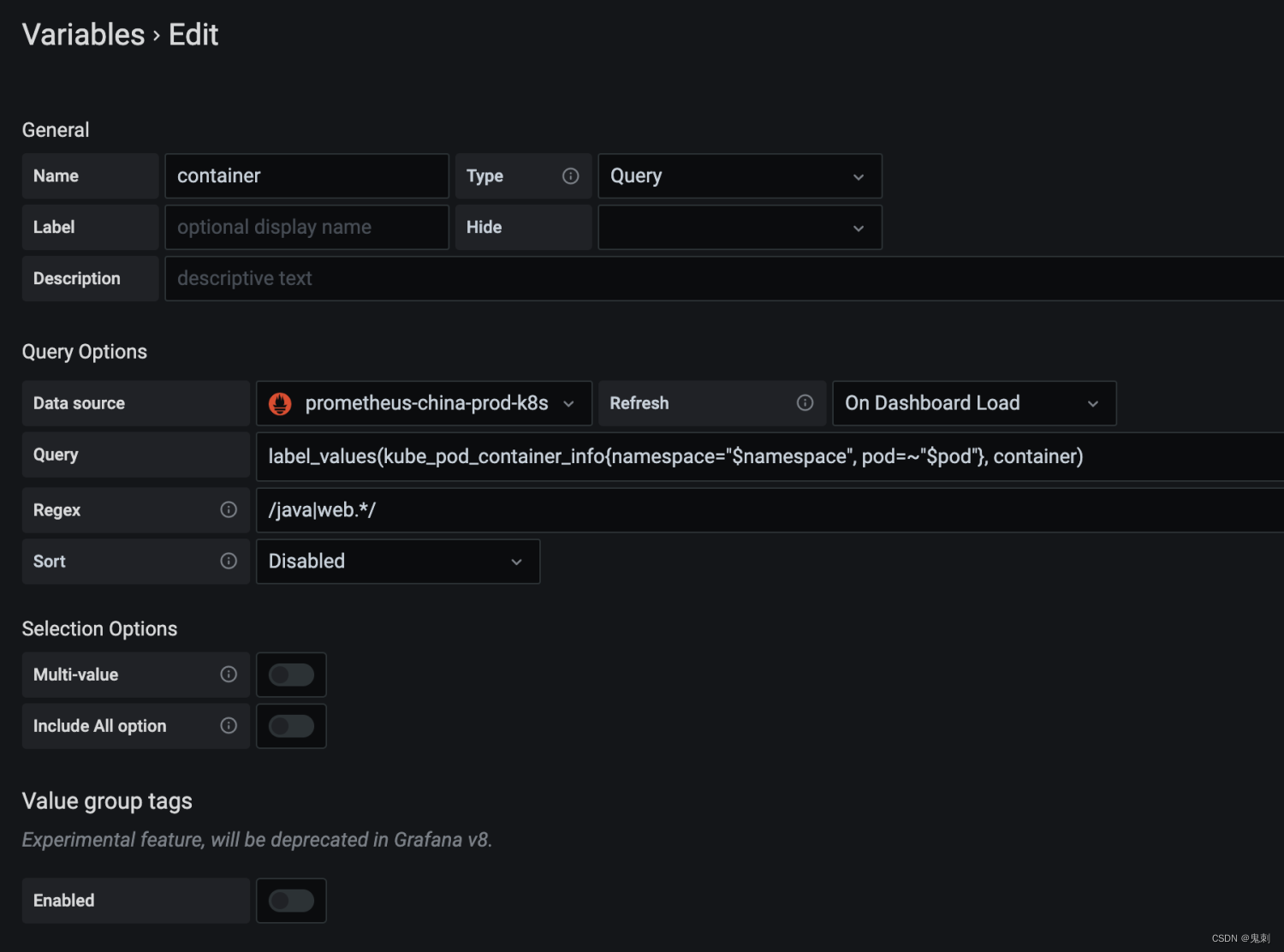Click the Query Options section heading
1284x952 pixels.
coord(85,352)
